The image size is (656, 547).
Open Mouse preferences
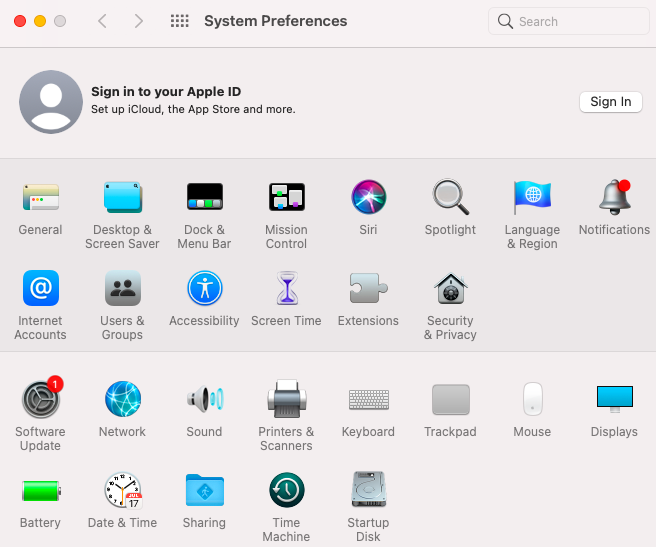[533, 399]
